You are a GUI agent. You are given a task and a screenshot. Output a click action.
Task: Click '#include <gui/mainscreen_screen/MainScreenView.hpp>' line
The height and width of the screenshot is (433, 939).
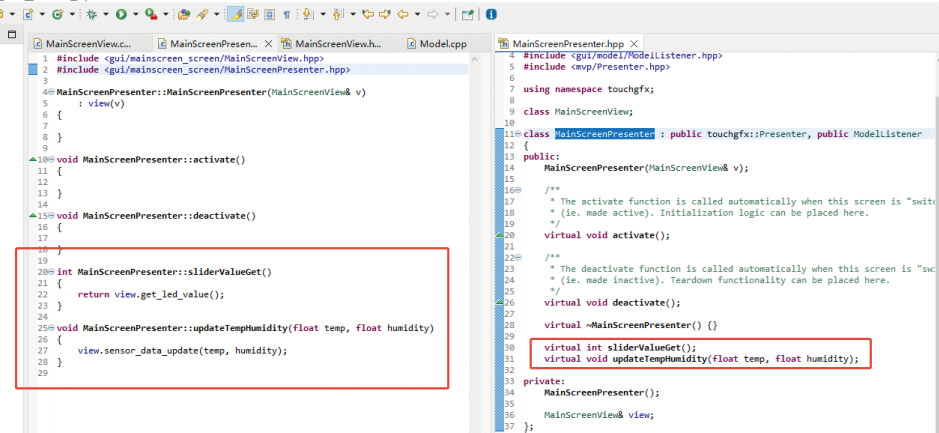pos(190,59)
